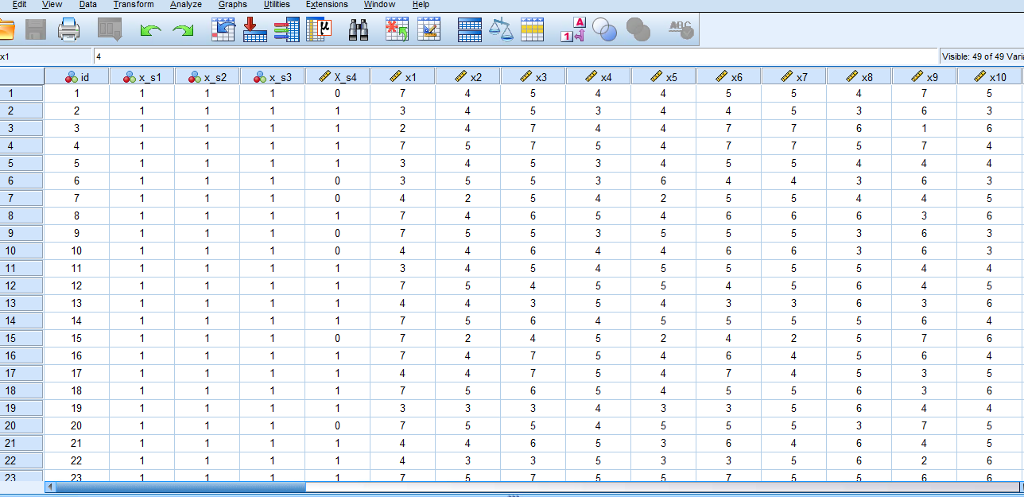Open the Recall recently used dialogs icon

110,29
